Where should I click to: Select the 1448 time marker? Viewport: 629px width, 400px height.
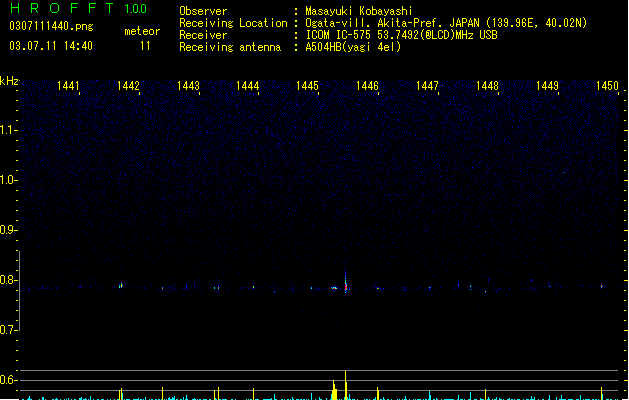tap(487, 86)
